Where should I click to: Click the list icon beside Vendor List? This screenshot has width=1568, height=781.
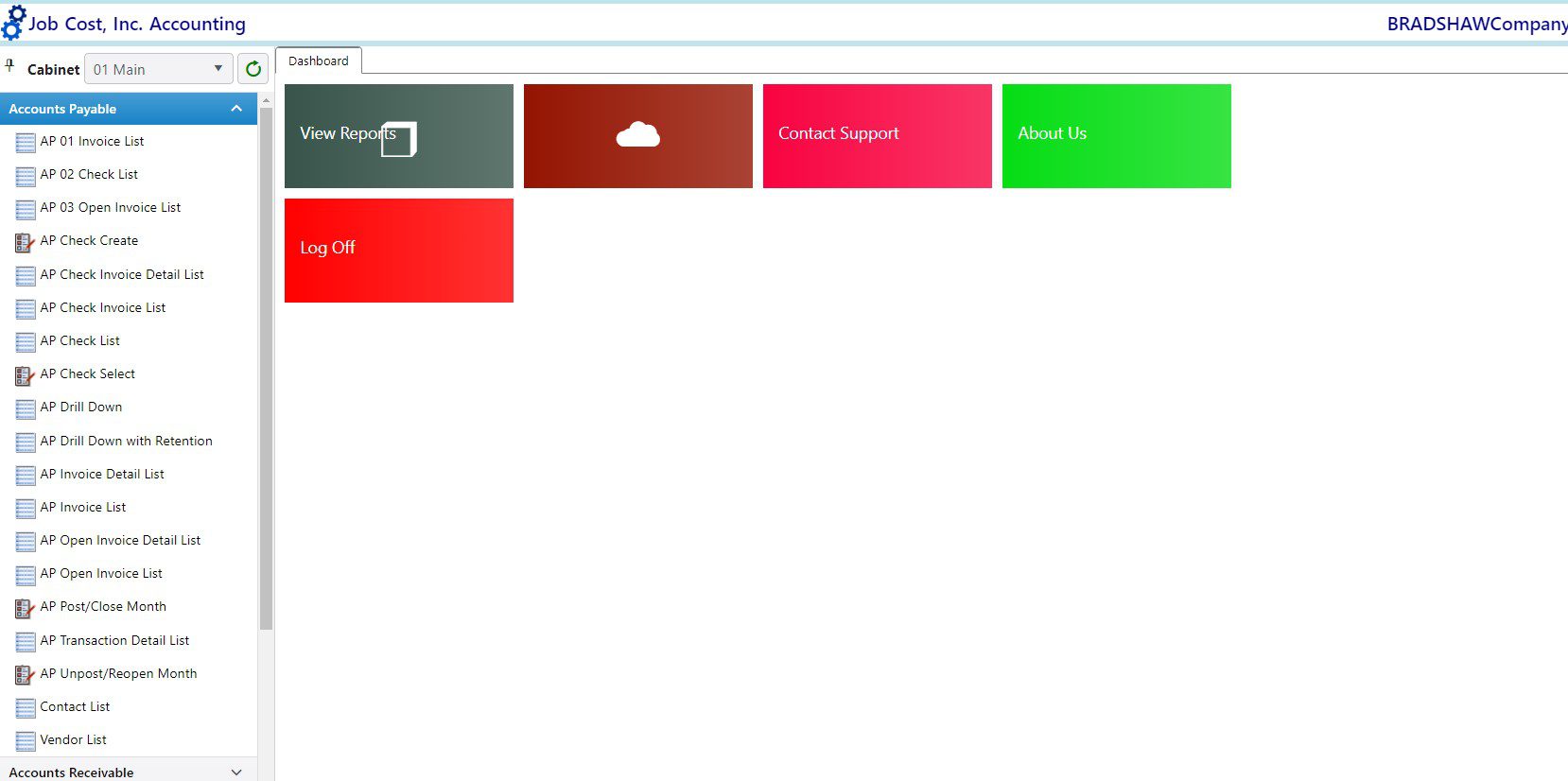click(x=26, y=741)
